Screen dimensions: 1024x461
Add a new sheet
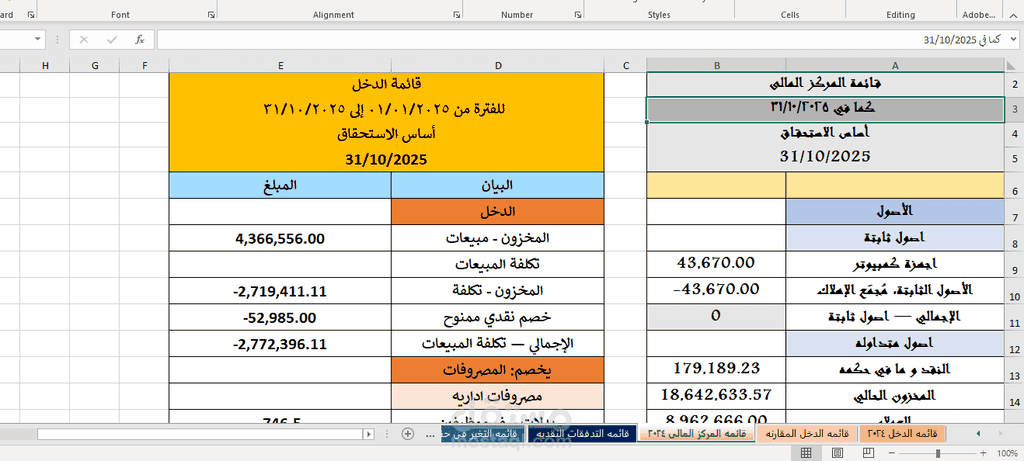(408, 433)
